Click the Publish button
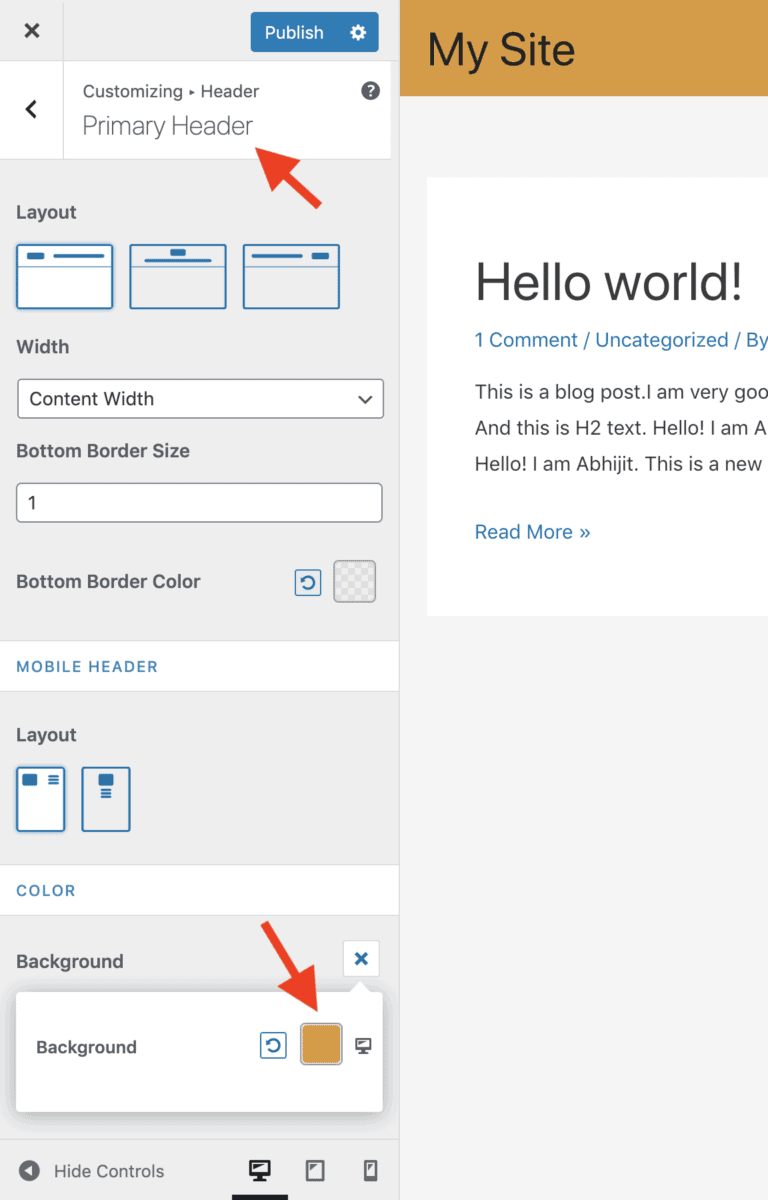This screenshot has height=1200, width=768. pos(294,33)
